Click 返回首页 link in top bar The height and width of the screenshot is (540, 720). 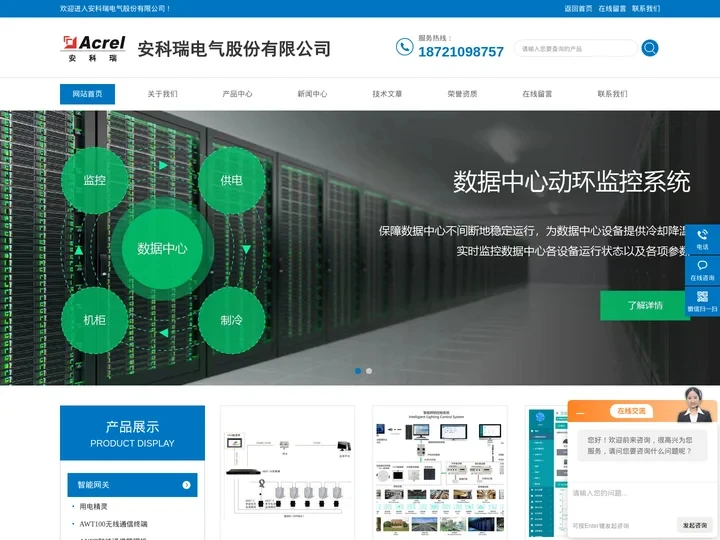(x=578, y=8)
